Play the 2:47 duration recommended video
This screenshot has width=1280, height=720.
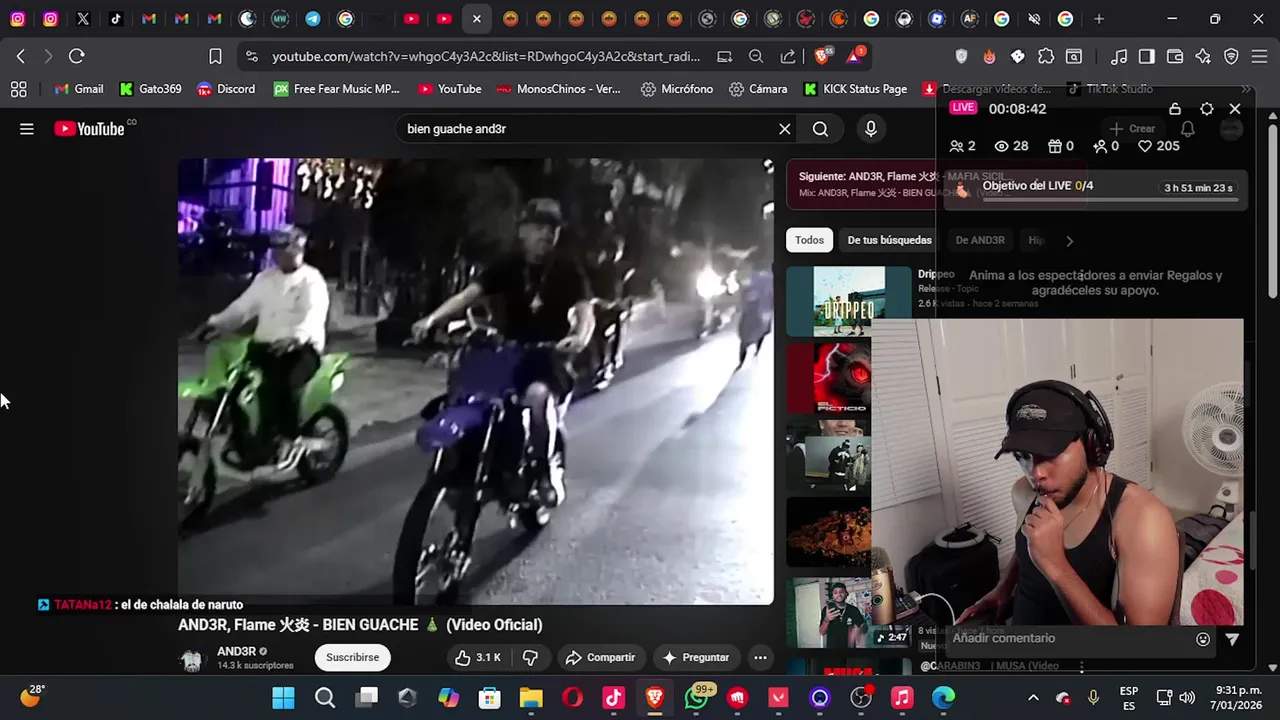[828, 612]
